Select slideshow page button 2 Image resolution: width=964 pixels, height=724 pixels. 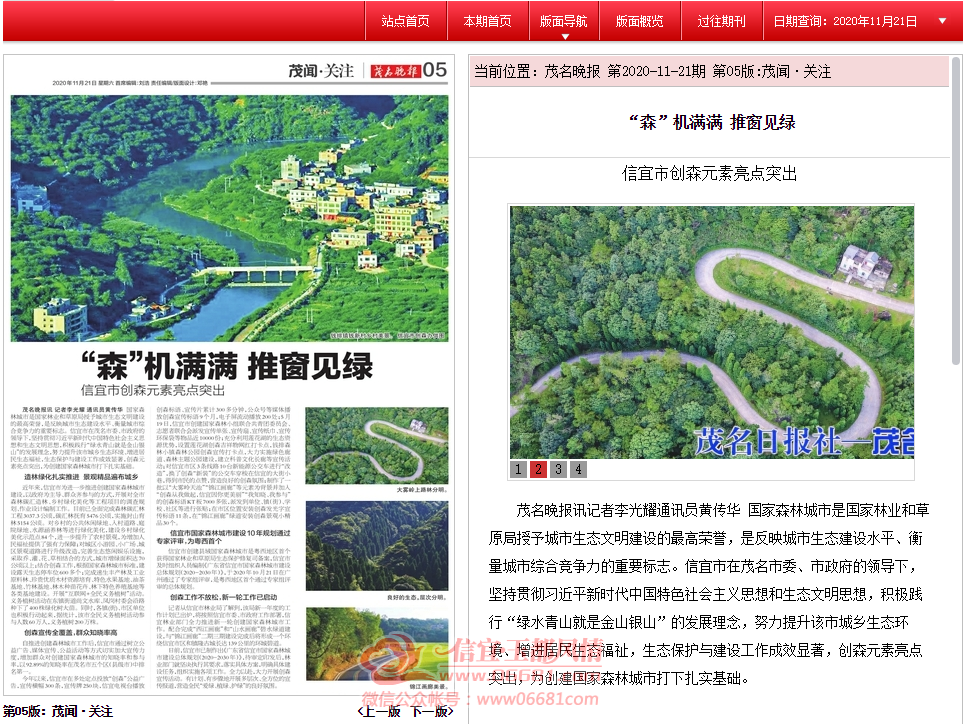539,470
